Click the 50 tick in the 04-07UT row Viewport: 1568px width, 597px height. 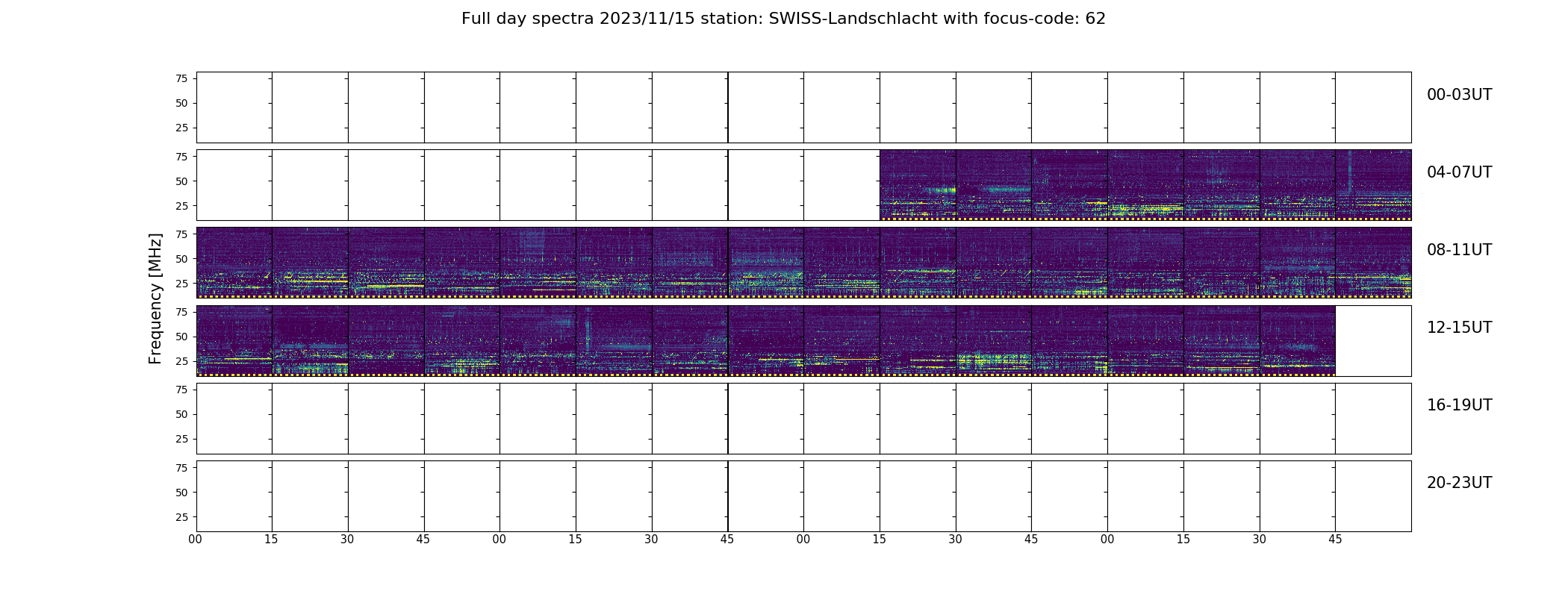(181, 181)
